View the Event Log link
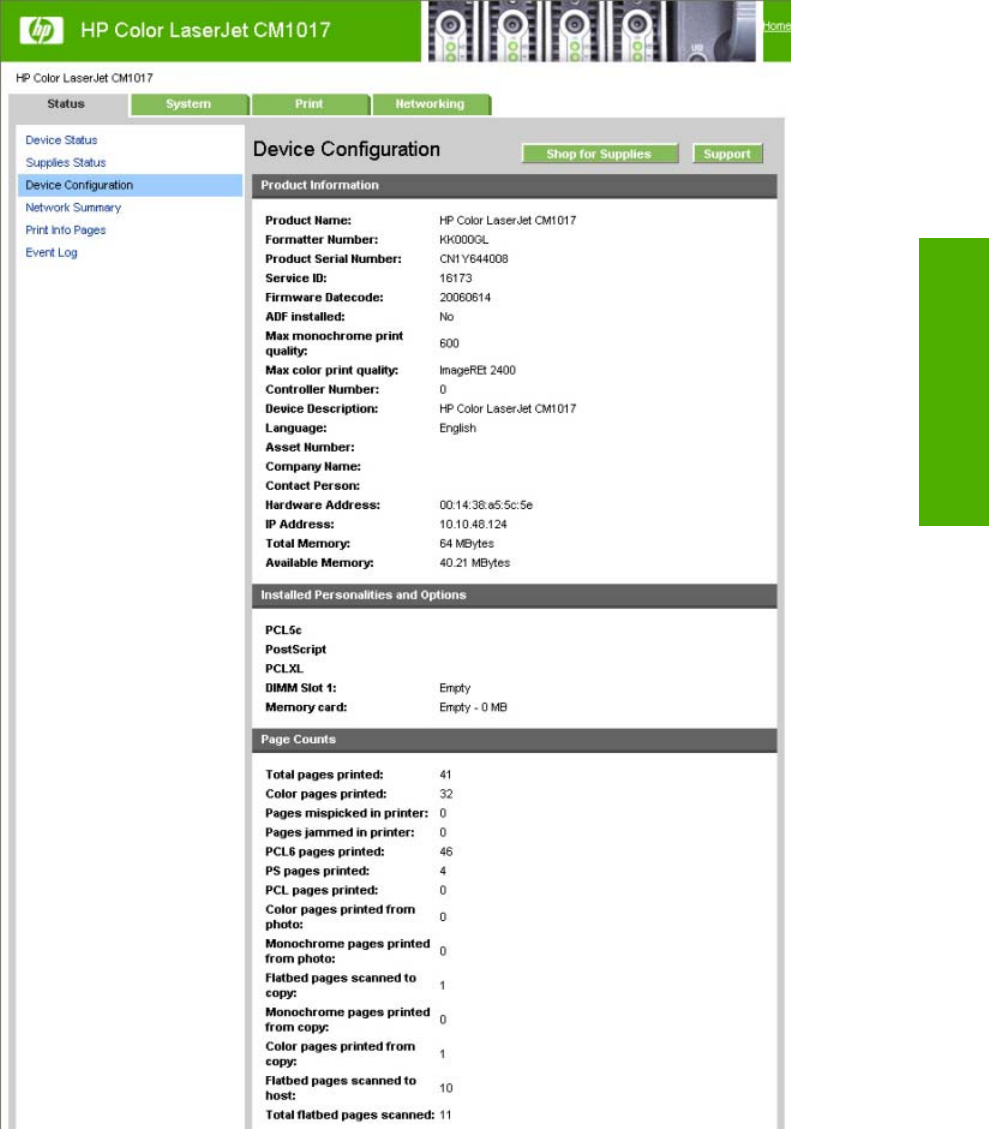 (x=51, y=252)
